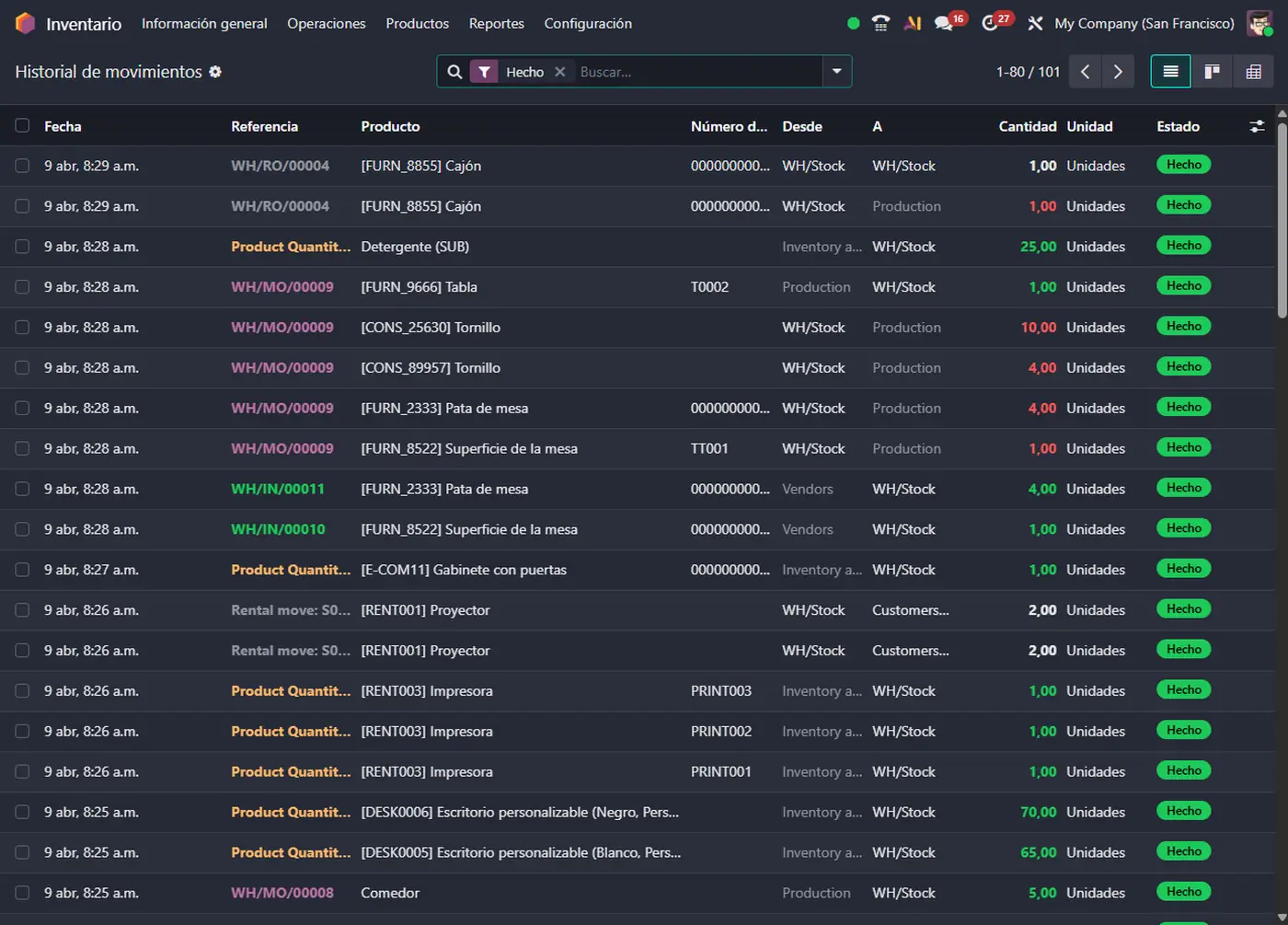Open the Configuración menu
This screenshot has height=925, width=1288.
[588, 24]
